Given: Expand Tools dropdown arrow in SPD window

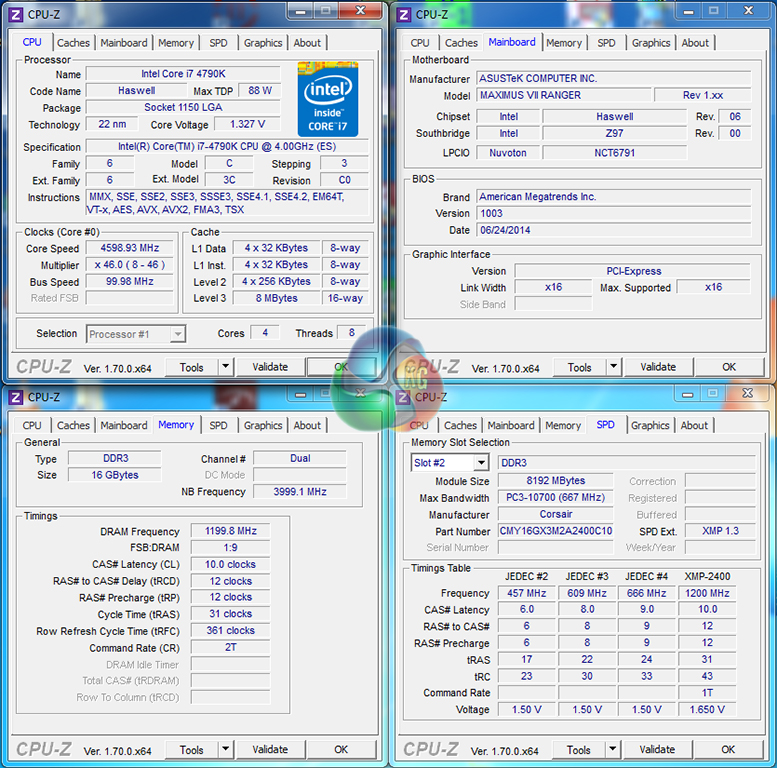Looking at the screenshot, I should 612,750.
